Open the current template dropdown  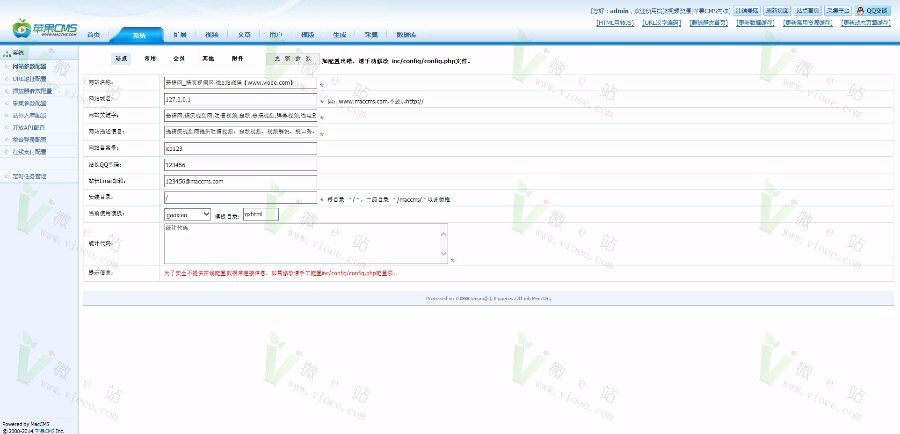click(187, 214)
